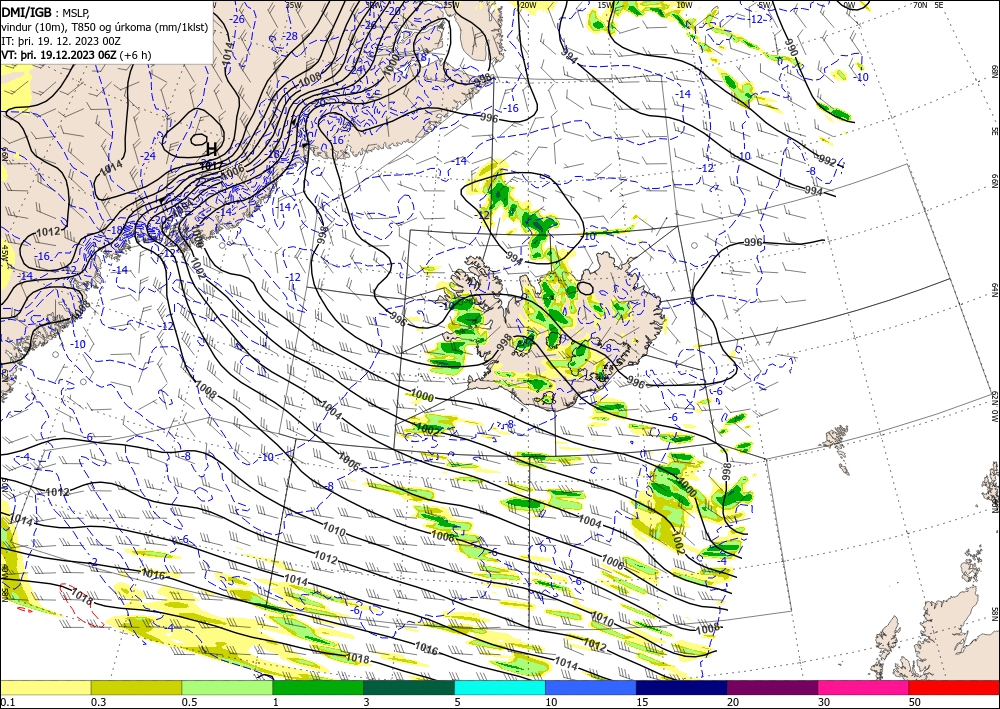This screenshot has height=709, width=1000.
Task: Click the legend value 0.3
Action: [x=98, y=702]
